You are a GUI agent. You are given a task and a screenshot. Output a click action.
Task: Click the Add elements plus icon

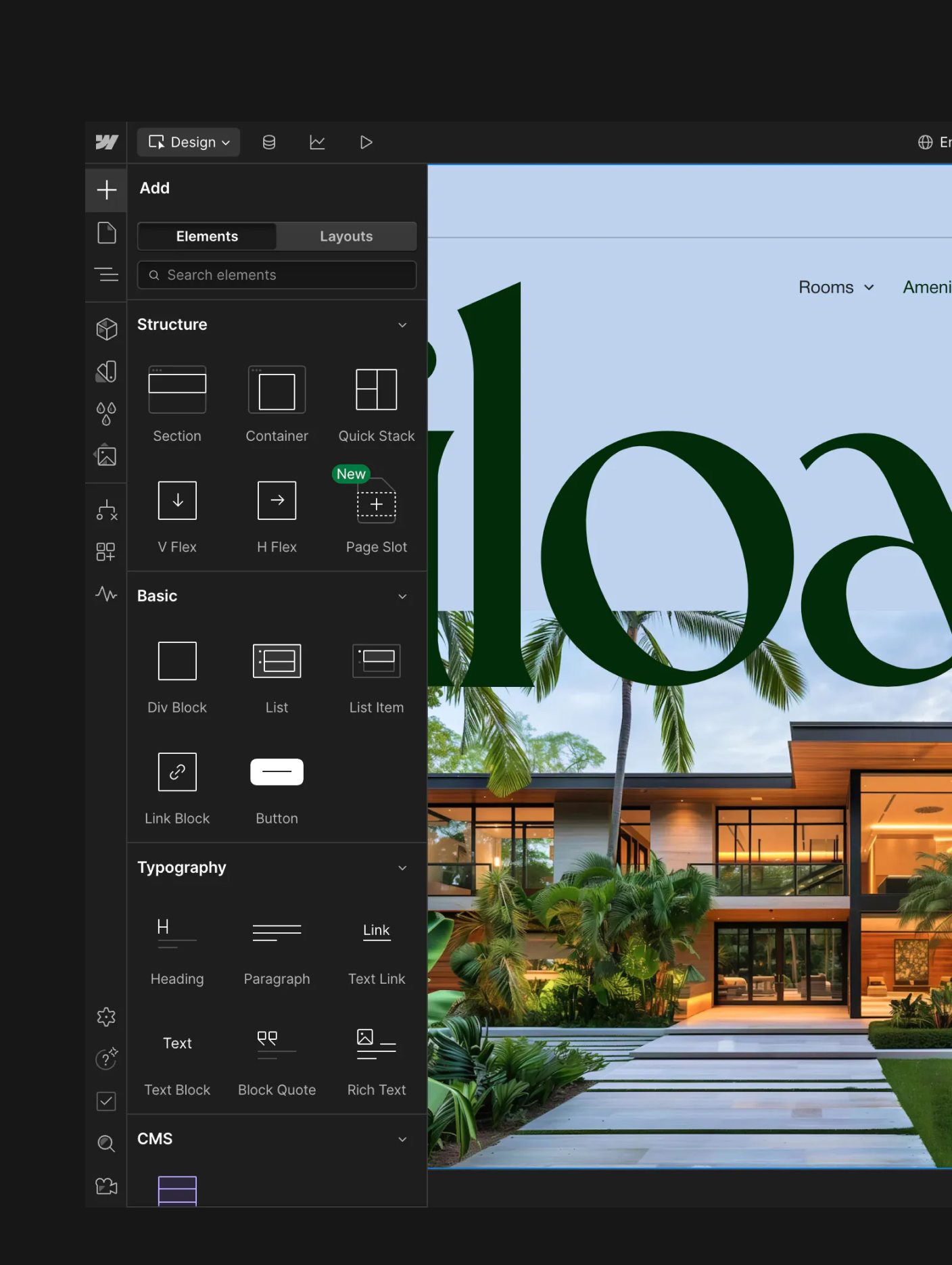[106, 189]
